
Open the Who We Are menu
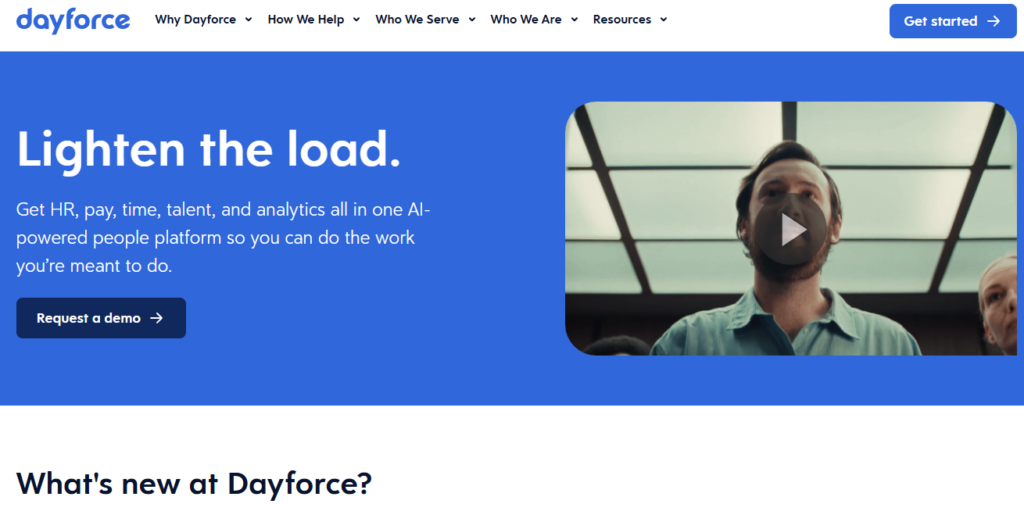coord(526,20)
